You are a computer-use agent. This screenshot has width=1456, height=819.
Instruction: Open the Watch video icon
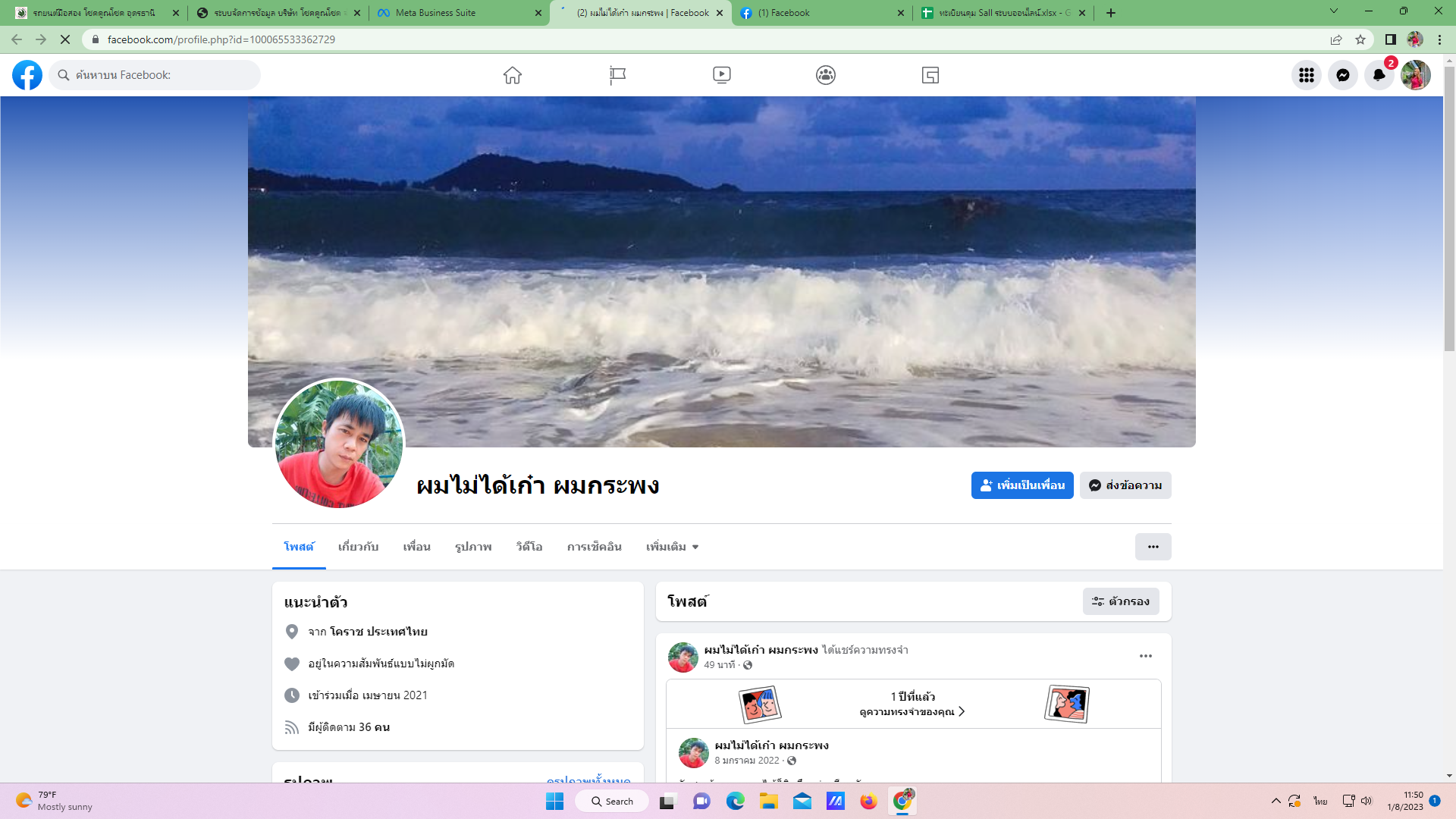click(x=721, y=75)
